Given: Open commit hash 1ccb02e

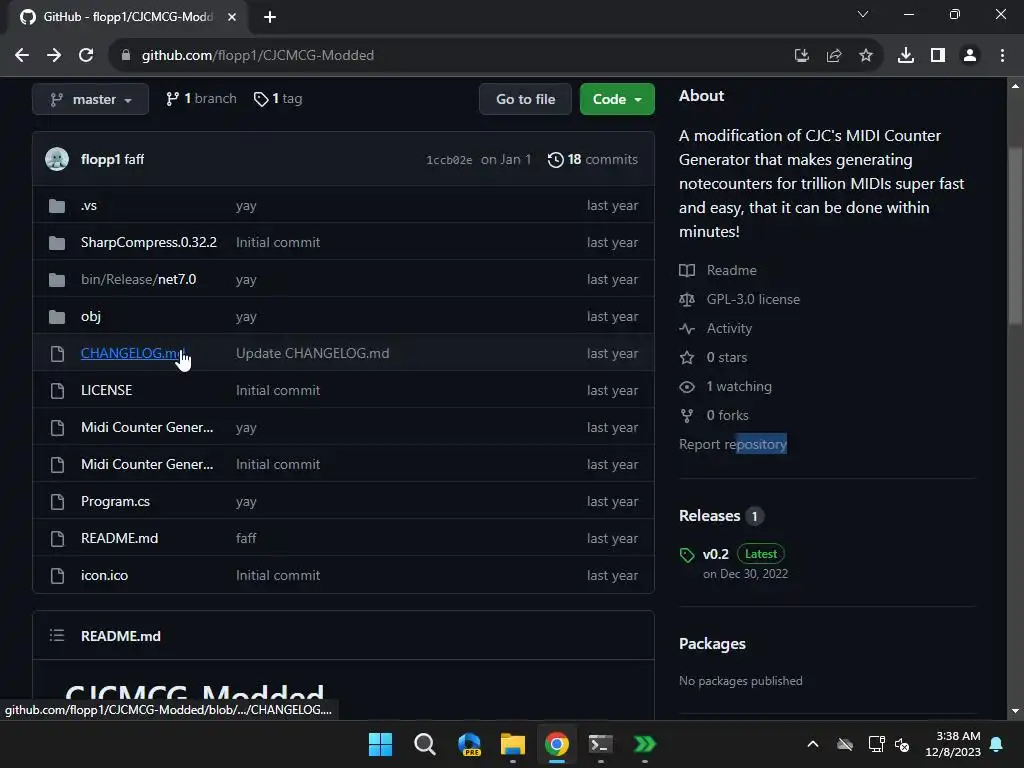Looking at the screenshot, I should click(449, 160).
